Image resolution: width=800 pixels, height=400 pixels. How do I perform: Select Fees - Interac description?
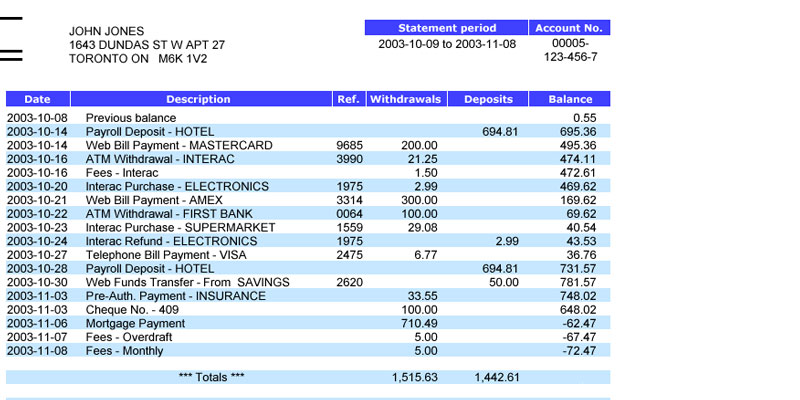[122, 173]
